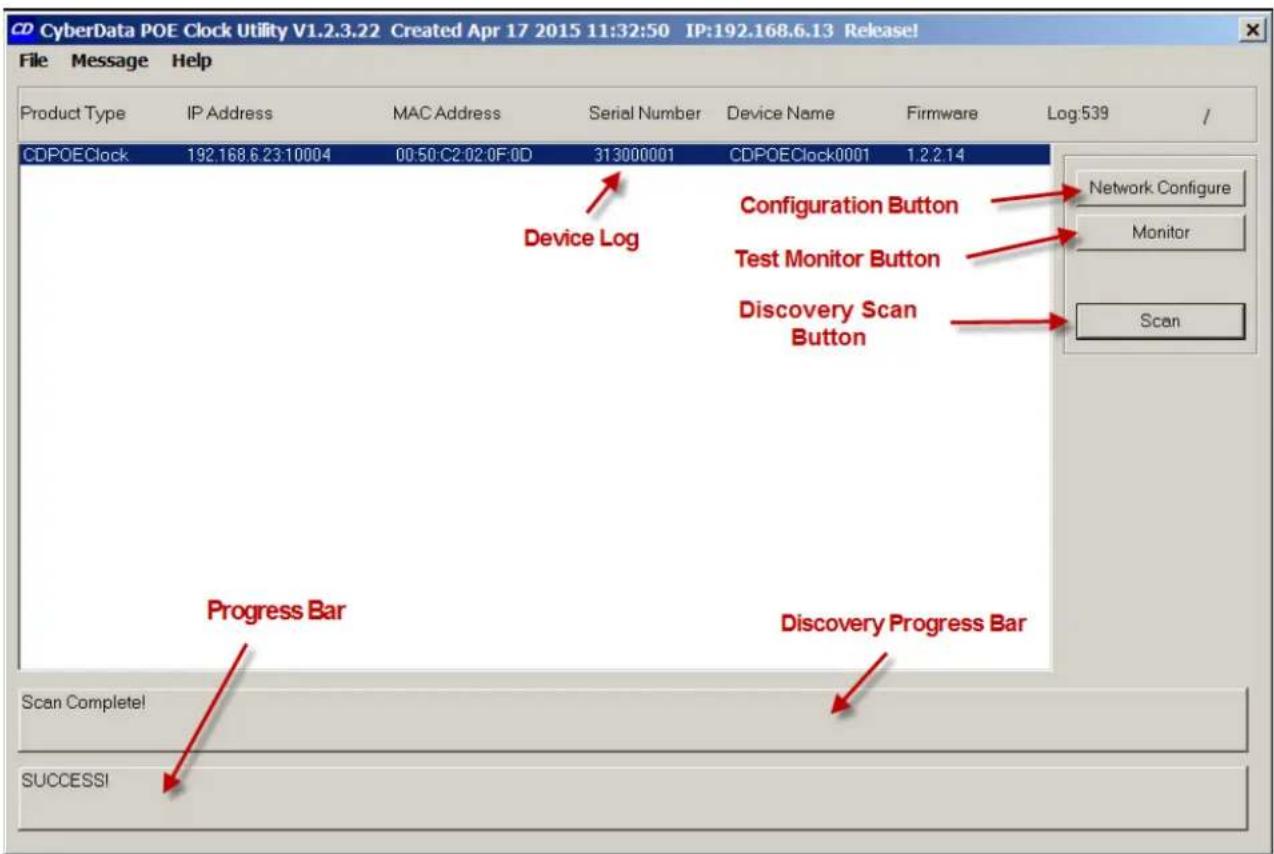Click the Serial Number column header

tap(645, 113)
